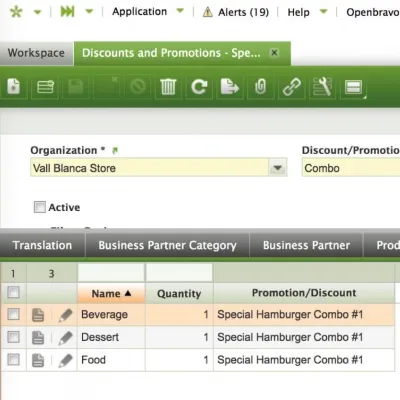Refresh the record with the reload icon
Image resolution: width=400 pixels, height=400 pixels.
point(199,87)
